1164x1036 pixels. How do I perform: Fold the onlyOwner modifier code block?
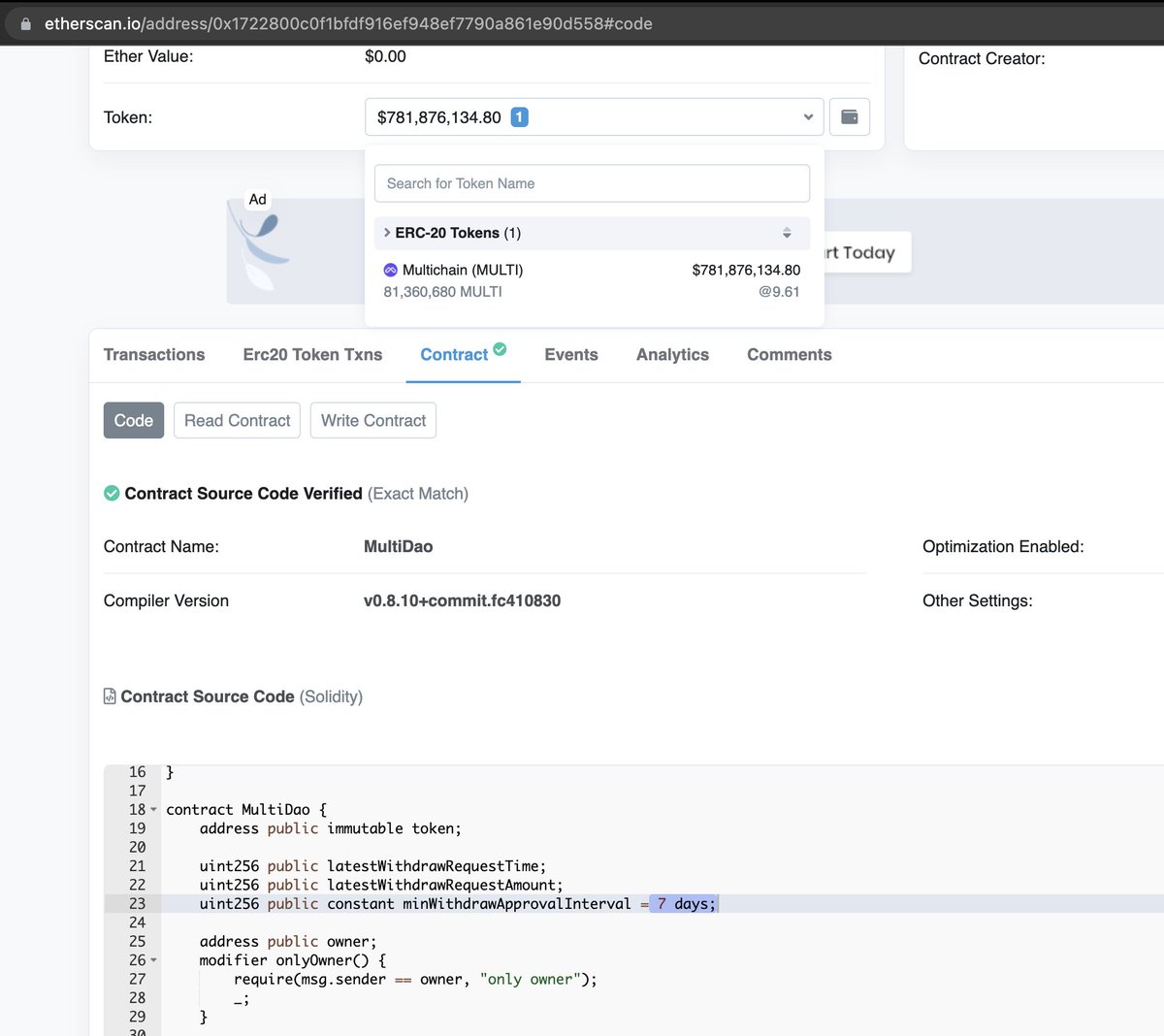pyautogui.click(x=153, y=960)
